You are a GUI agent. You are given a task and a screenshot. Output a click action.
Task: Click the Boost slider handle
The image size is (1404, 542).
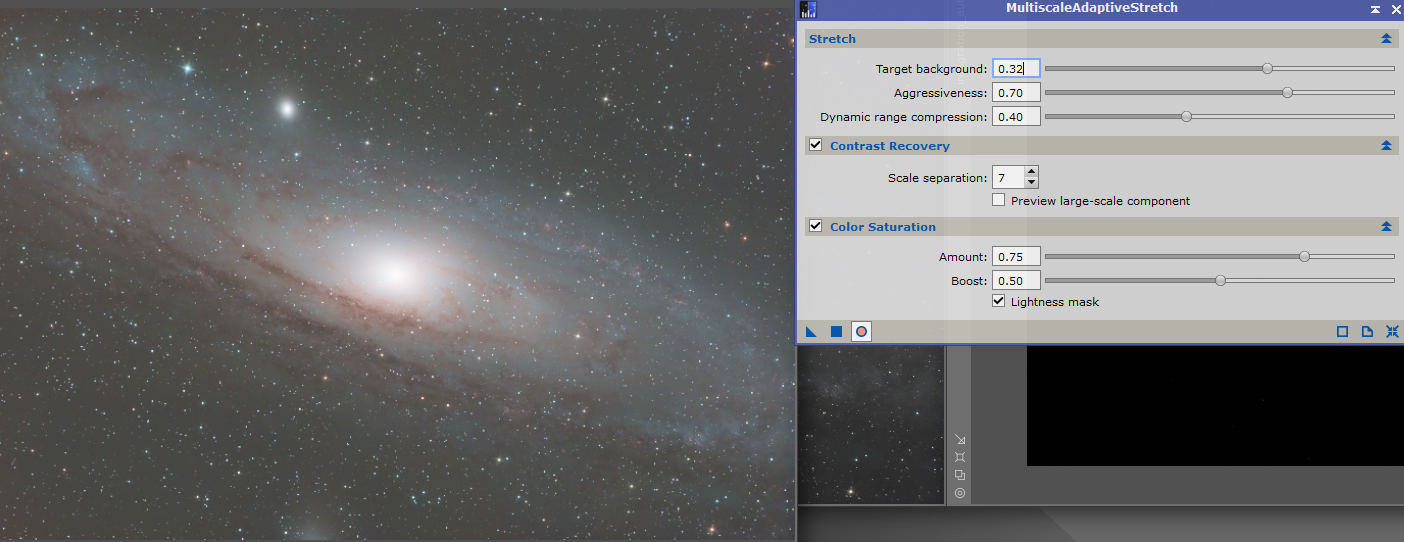coord(1220,280)
